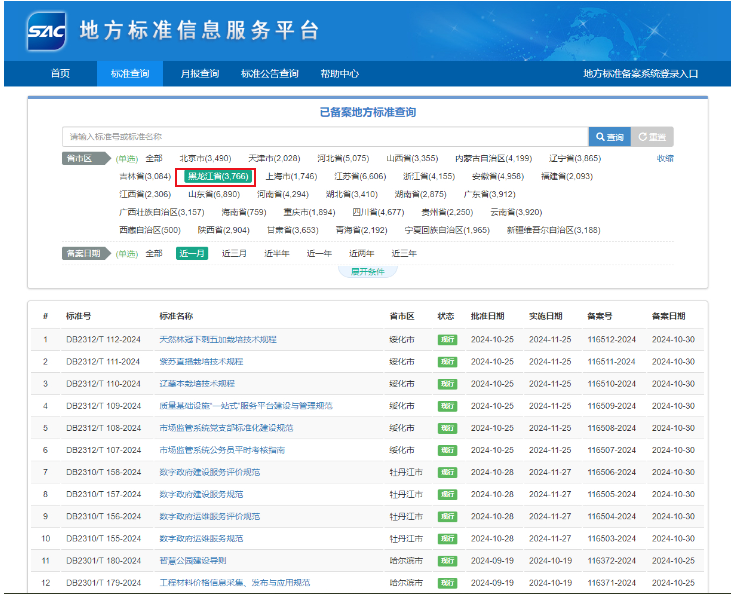Select the 近三月 date filter
This screenshot has height=594, width=731.
click(x=234, y=254)
